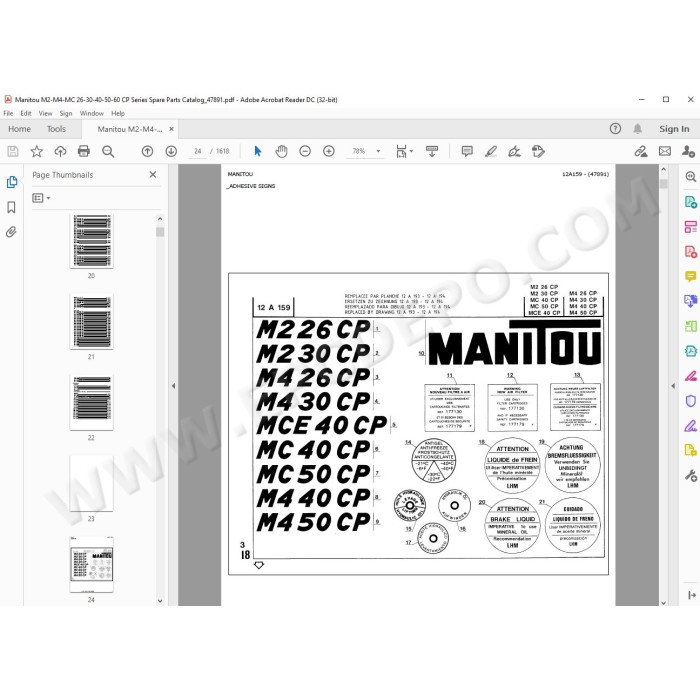Click the Export PDF tool in right panel
Viewport: 700px width, 700px height.
[x=691, y=202]
